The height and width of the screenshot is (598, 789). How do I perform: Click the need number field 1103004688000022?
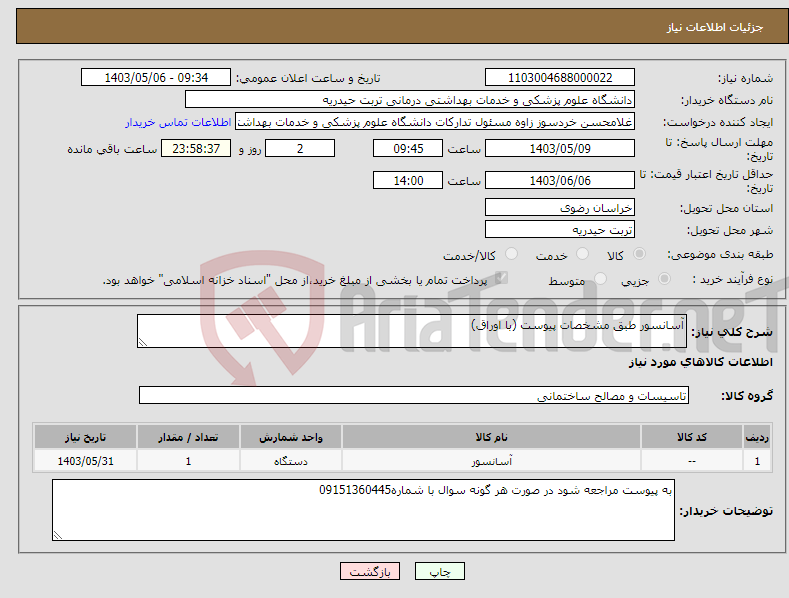(x=560, y=78)
